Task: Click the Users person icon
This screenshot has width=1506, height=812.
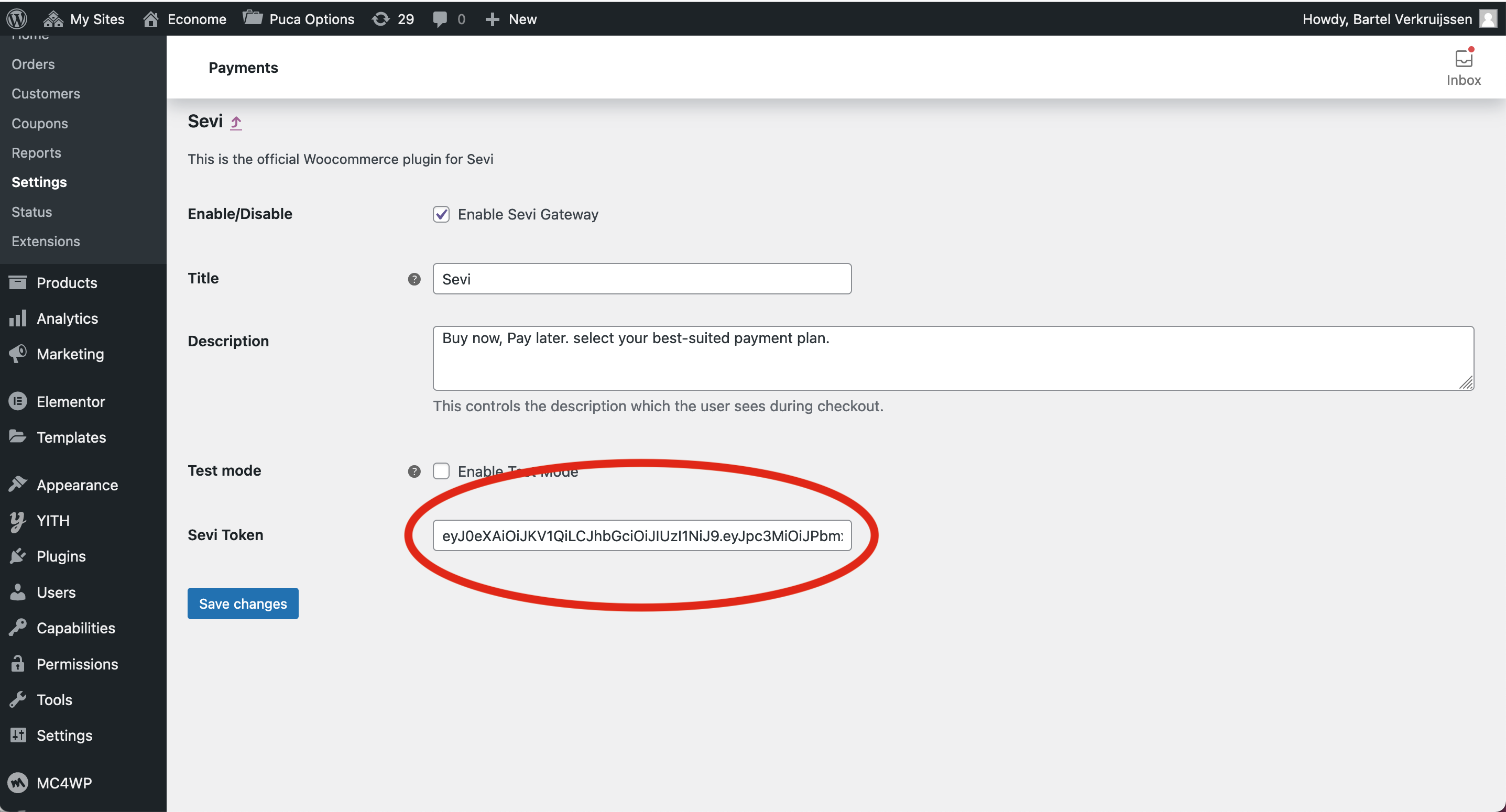Action: (17, 591)
